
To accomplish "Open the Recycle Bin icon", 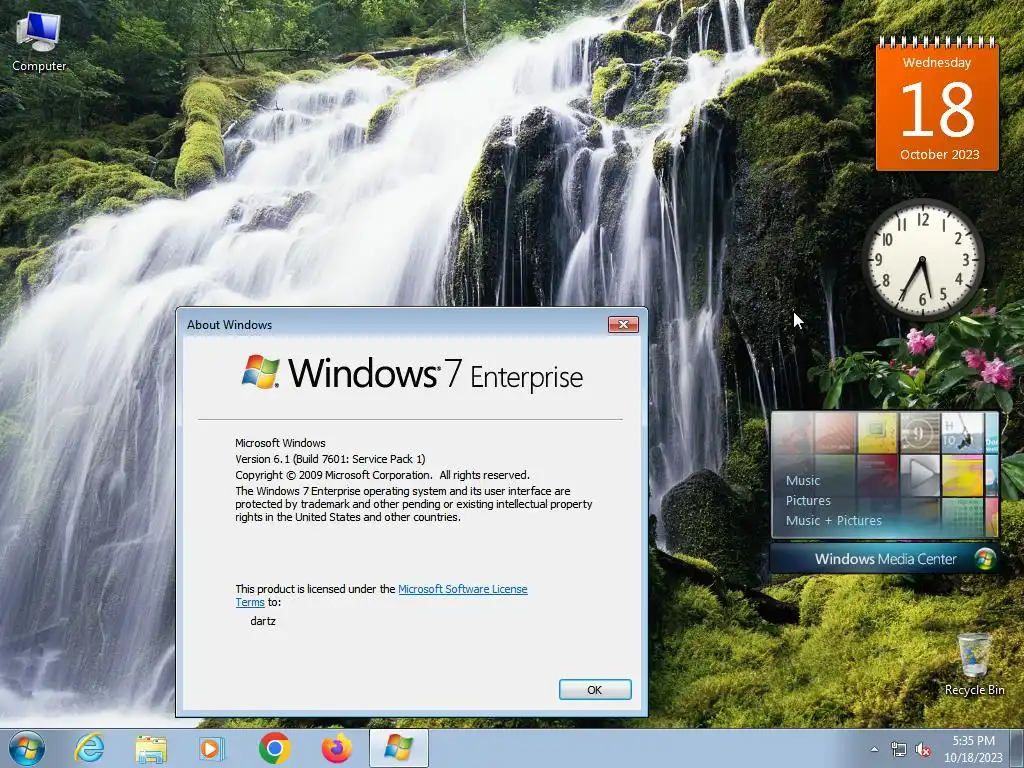I will click(x=974, y=664).
